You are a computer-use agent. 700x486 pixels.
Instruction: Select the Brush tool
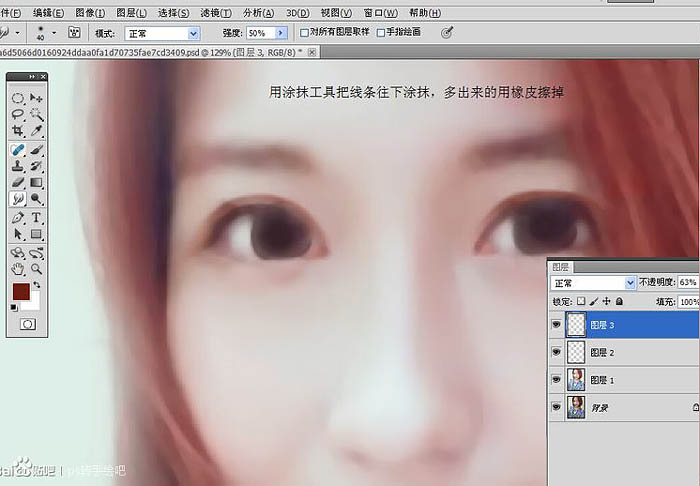[x=36, y=150]
